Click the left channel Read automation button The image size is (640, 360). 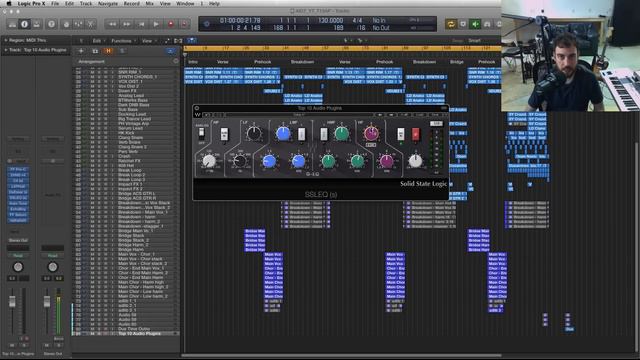point(18,256)
